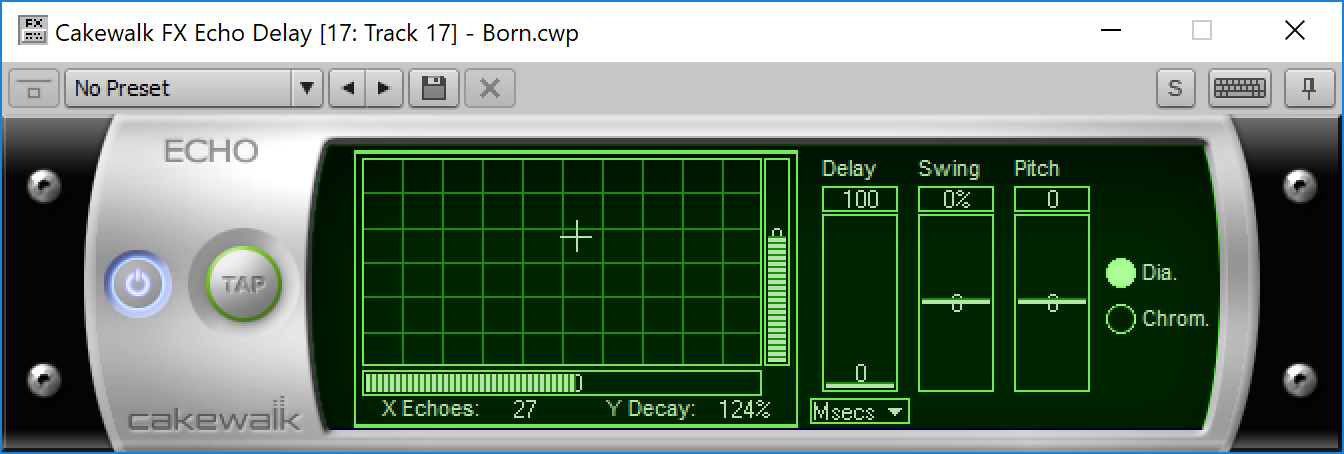Toggle the Echo plugin power button
The height and width of the screenshot is (454, 1344).
(138, 284)
